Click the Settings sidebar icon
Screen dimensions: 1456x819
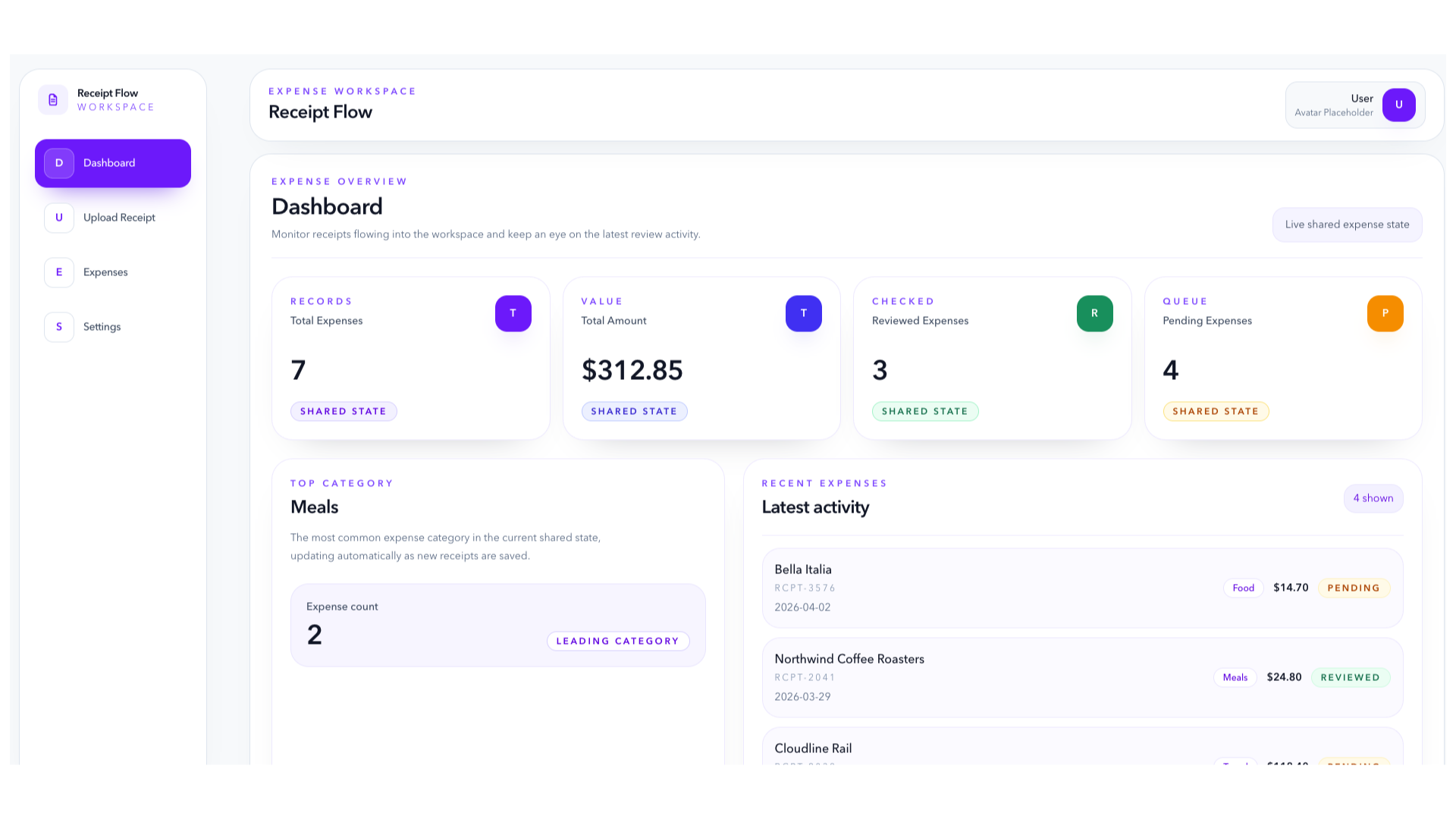pyautogui.click(x=58, y=327)
